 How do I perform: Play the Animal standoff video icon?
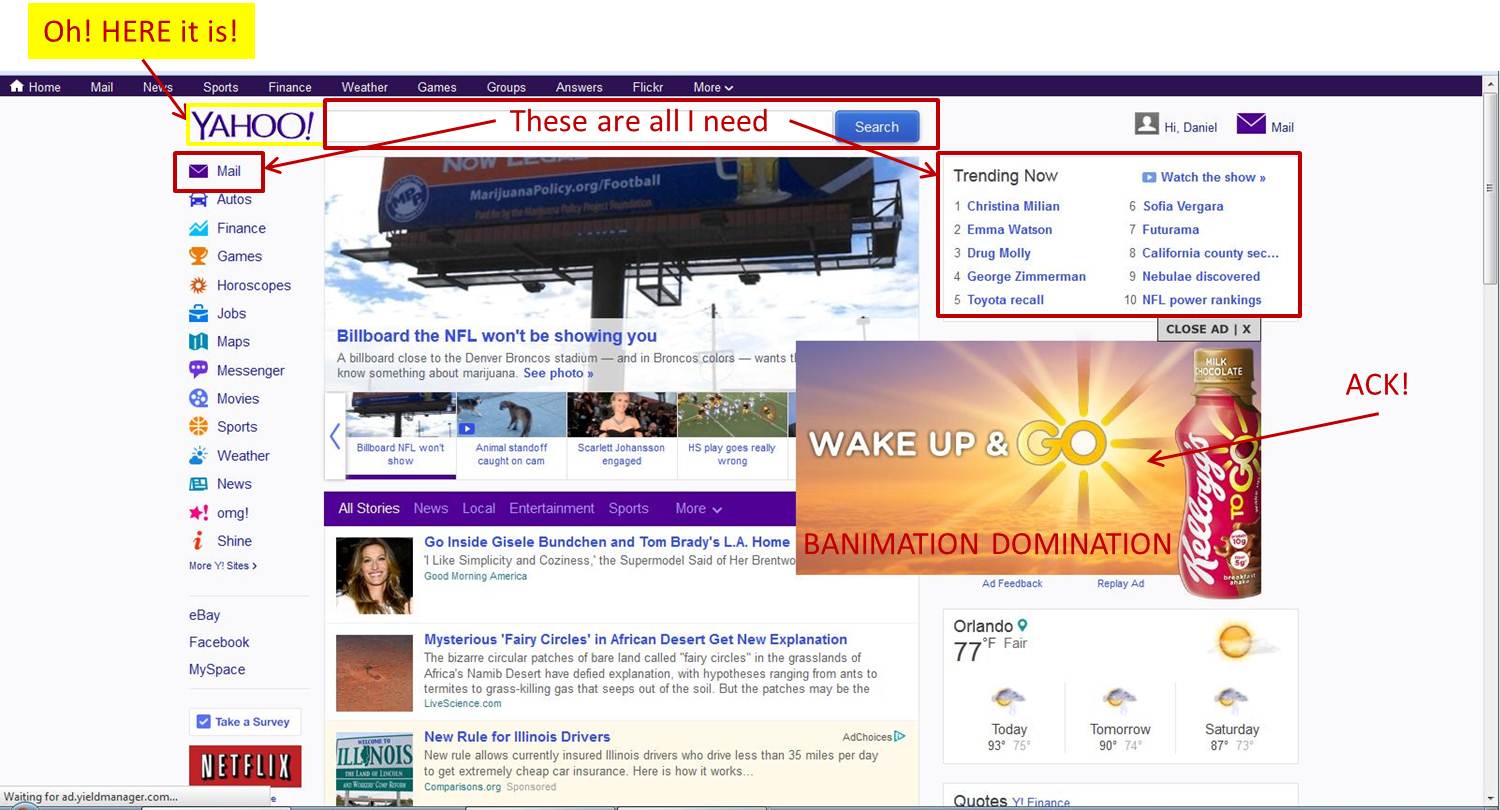pyautogui.click(x=467, y=428)
